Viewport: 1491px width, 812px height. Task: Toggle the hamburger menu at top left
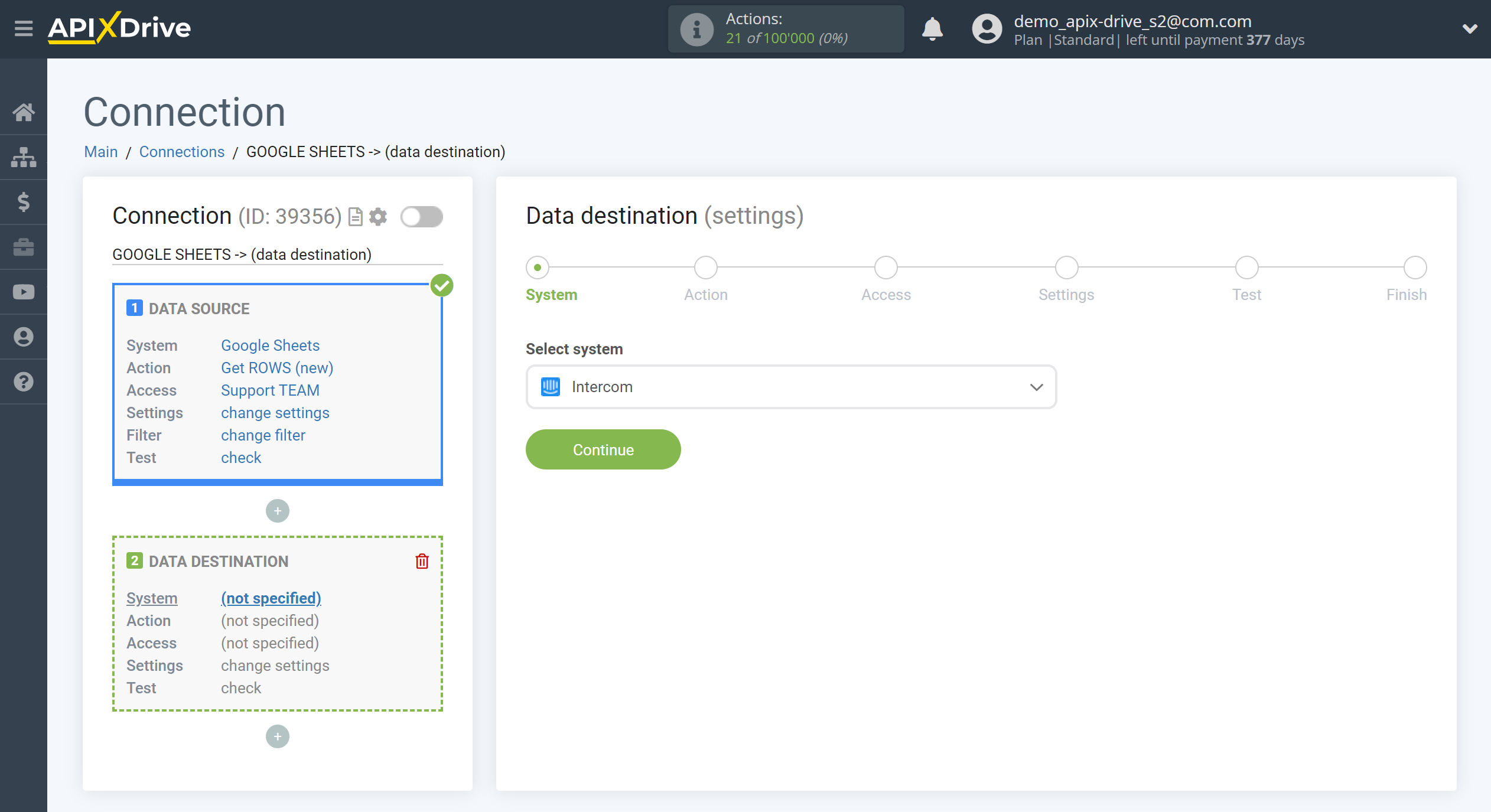pyautogui.click(x=22, y=28)
